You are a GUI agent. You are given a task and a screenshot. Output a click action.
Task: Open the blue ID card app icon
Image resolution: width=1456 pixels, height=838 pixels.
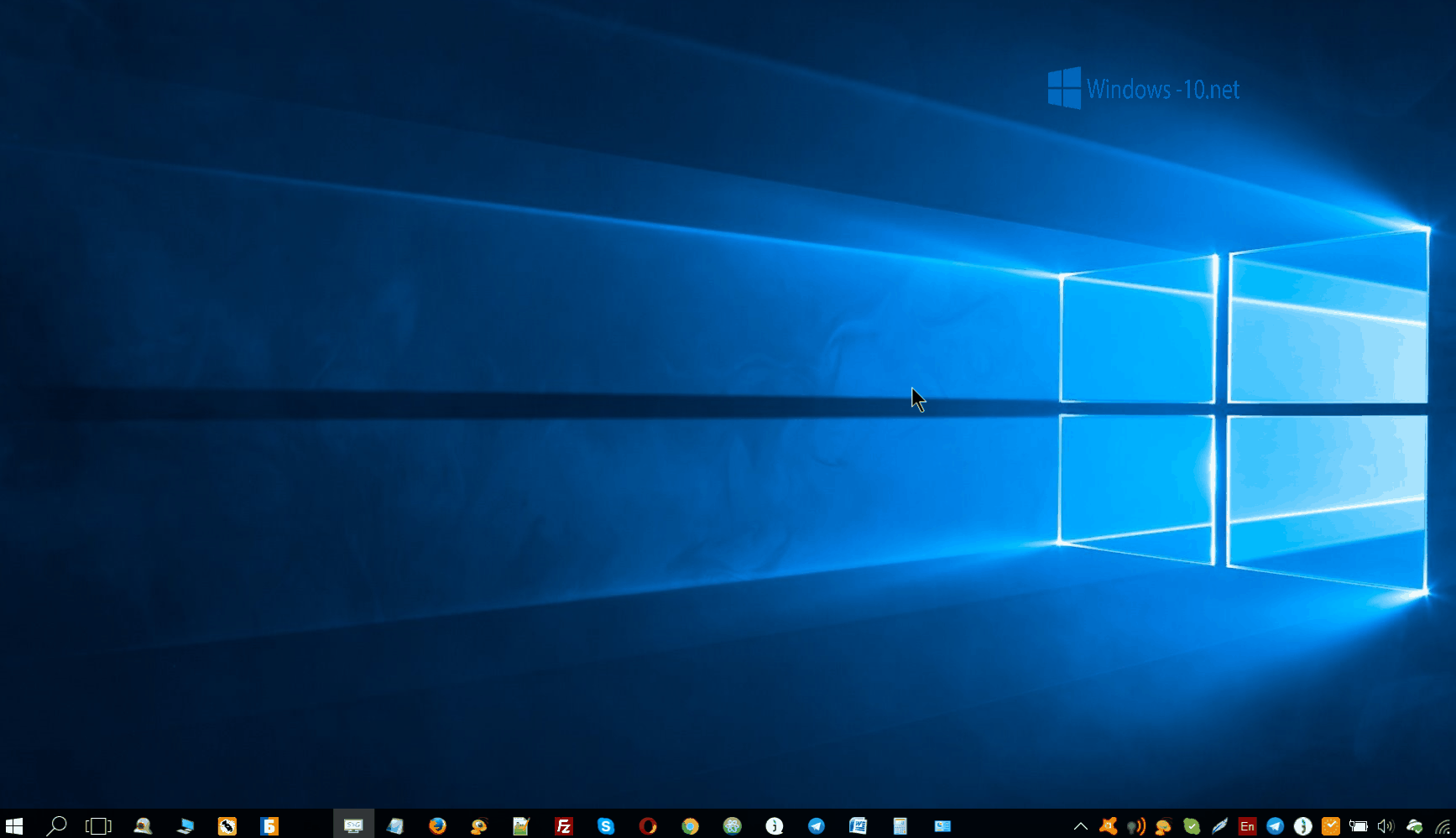(942, 826)
